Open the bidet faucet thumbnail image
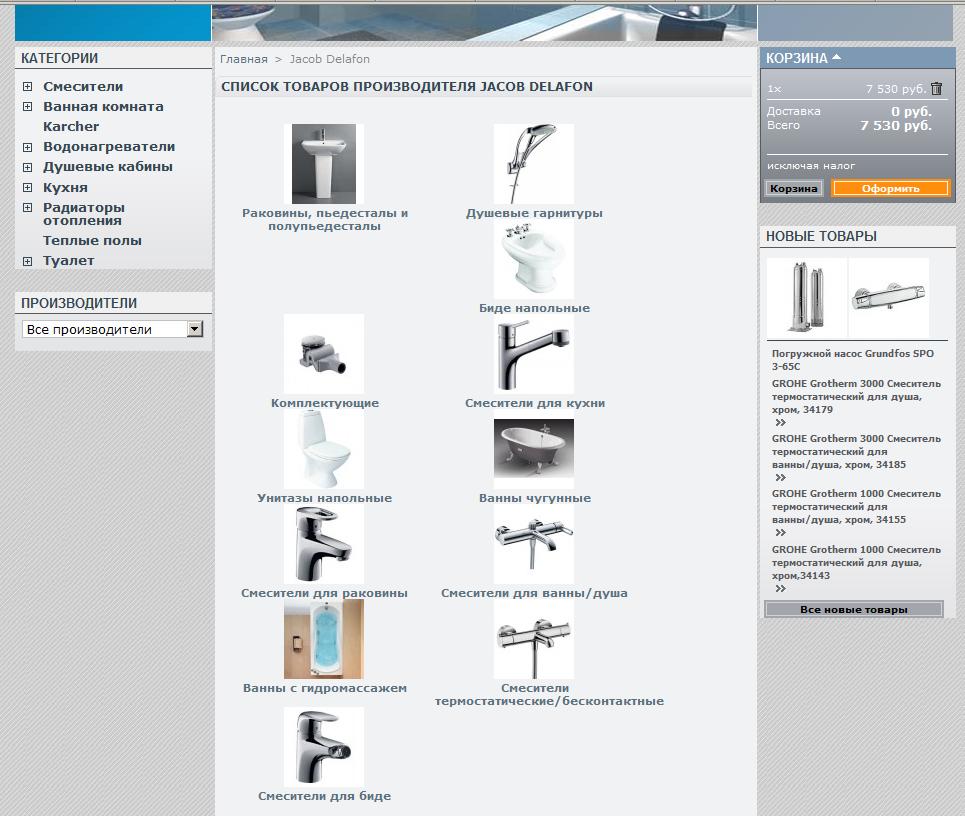Viewport: 965px width, 816px height. point(324,746)
